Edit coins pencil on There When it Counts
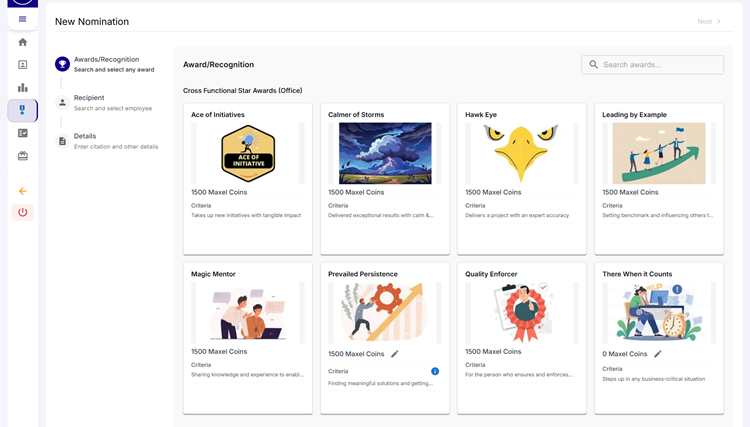The height and width of the screenshot is (427, 750). [658, 354]
